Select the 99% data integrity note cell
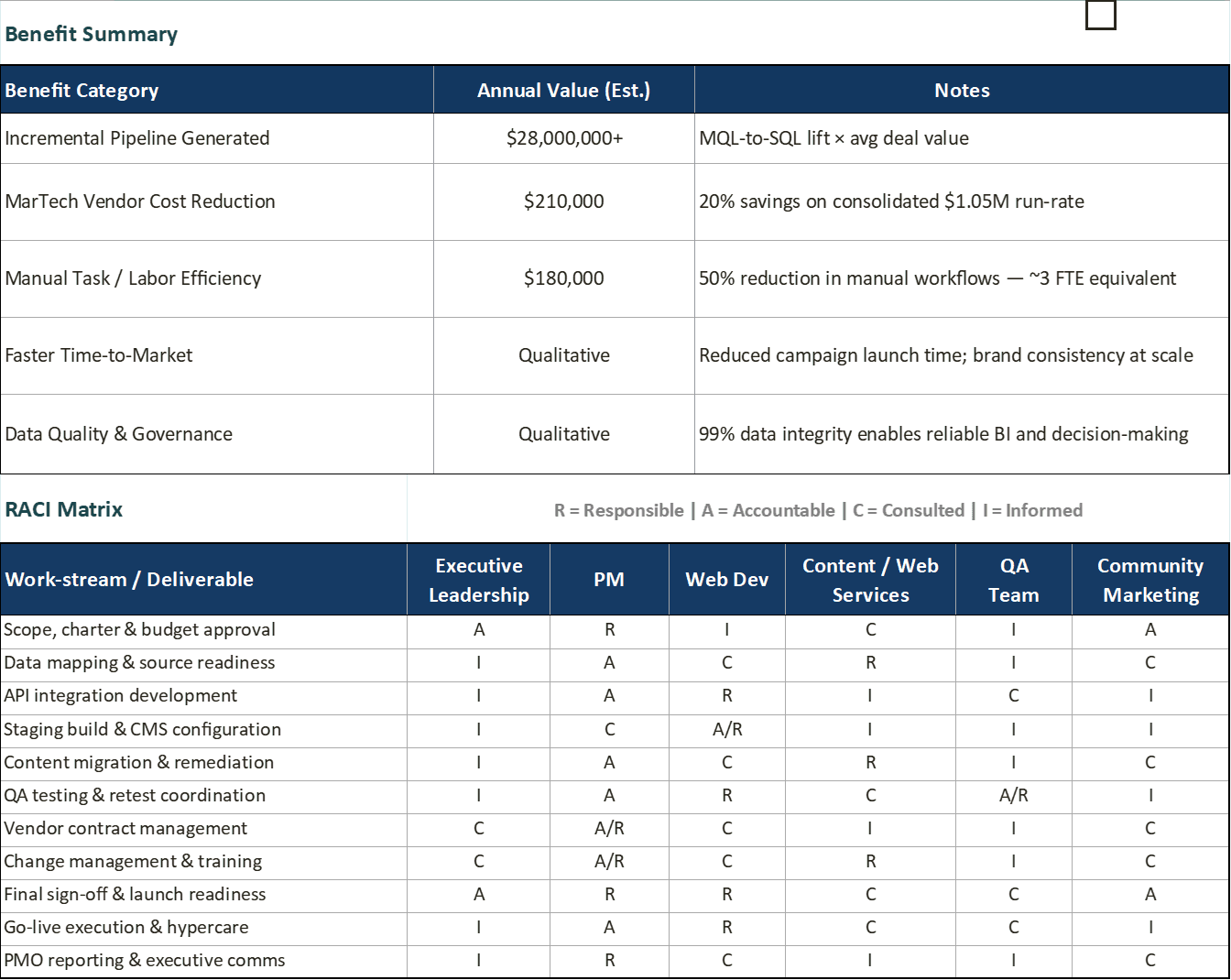Image resolution: width=1231 pixels, height=980 pixels. (x=962, y=434)
